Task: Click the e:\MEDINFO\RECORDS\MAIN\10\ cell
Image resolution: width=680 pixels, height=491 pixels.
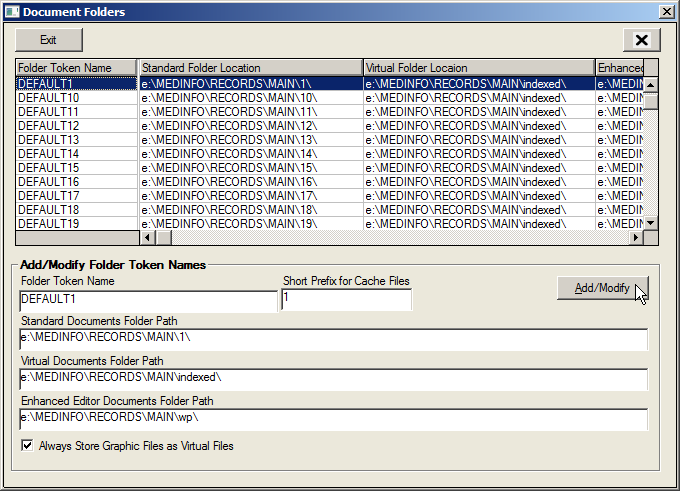Action: point(251,98)
